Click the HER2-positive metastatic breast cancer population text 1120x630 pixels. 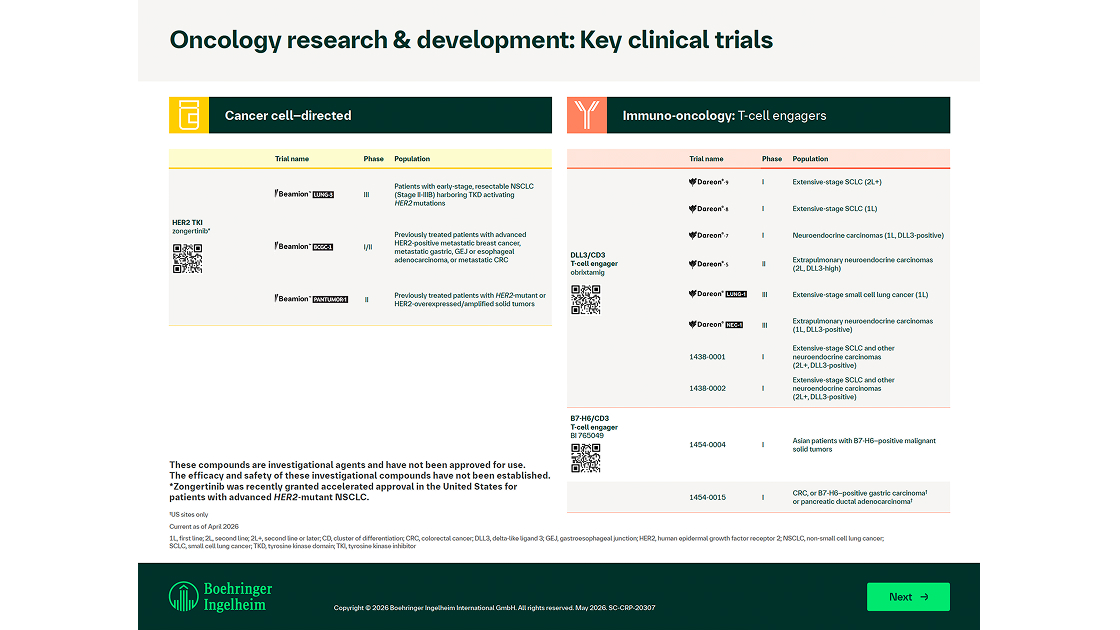[460, 247]
